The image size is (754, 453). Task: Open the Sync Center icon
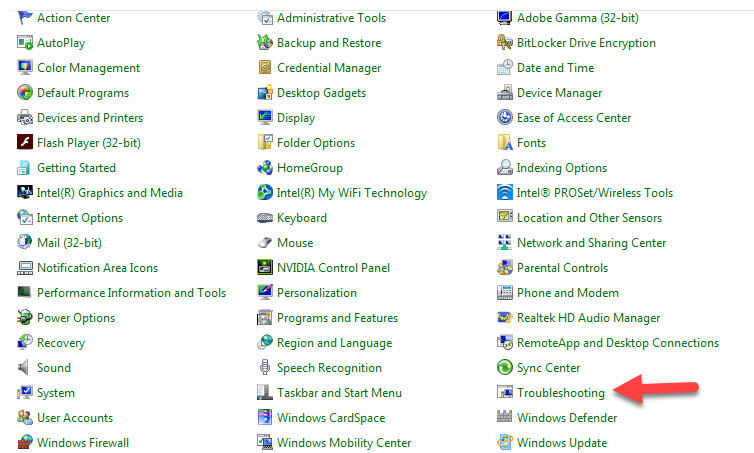tap(505, 368)
